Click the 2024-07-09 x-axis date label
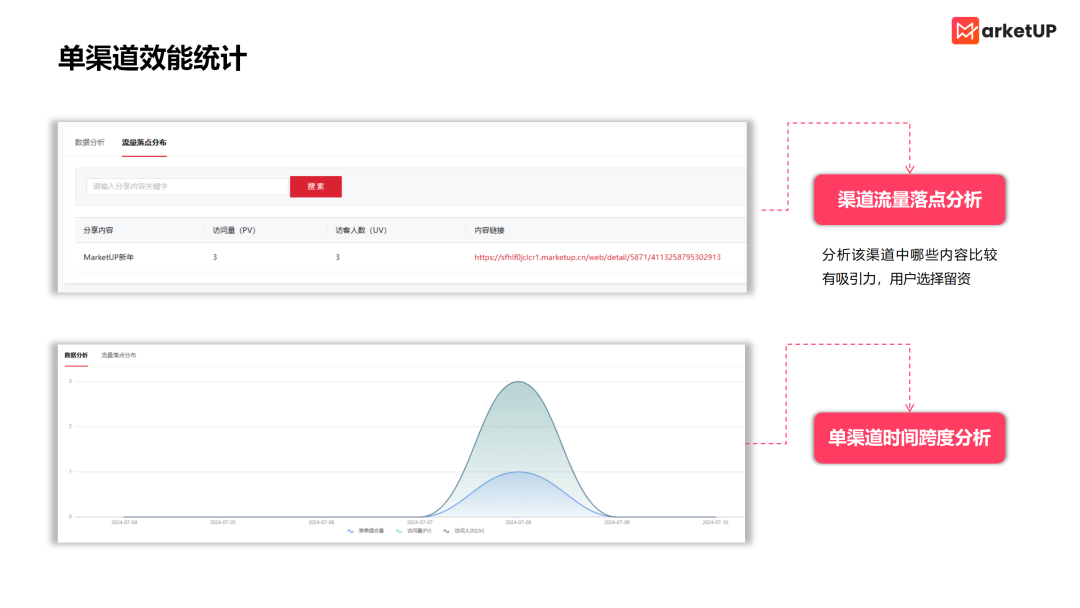Viewport: 1080px width, 608px height. pyautogui.click(x=616, y=523)
